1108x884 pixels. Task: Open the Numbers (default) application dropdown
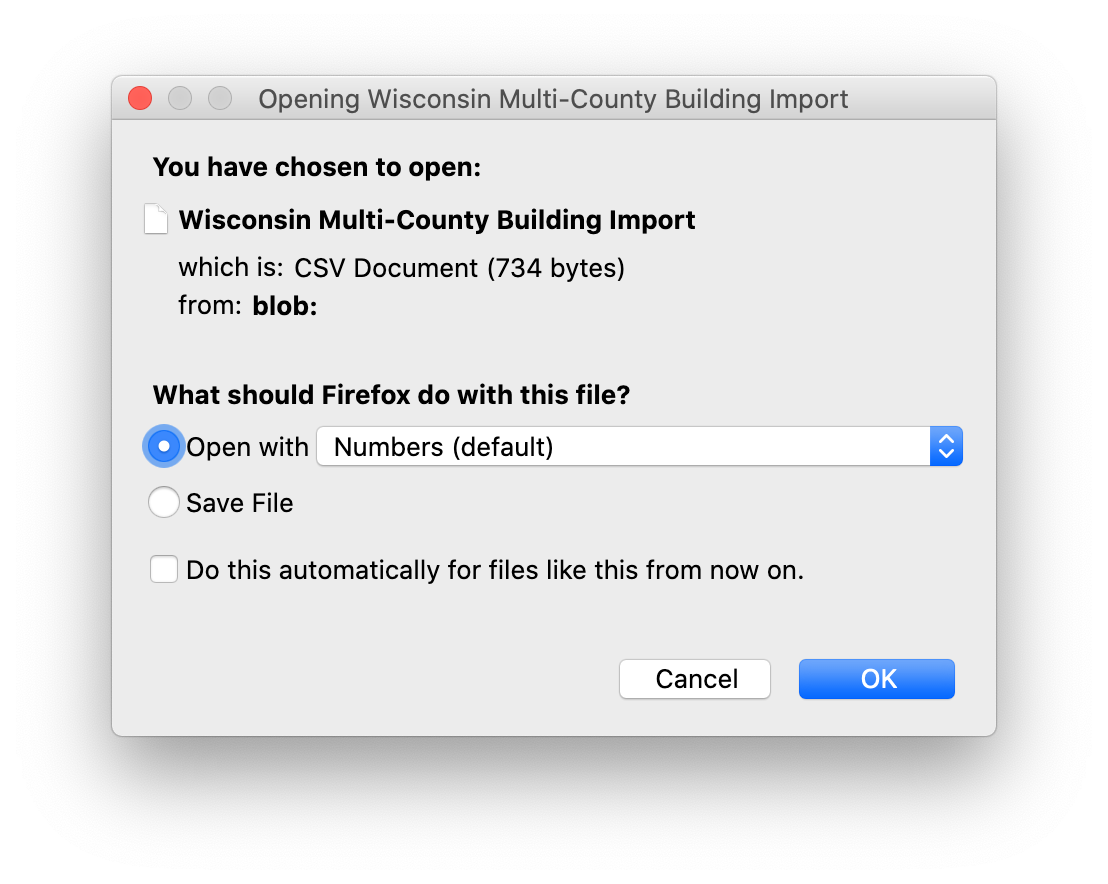(x=639, y=446)
